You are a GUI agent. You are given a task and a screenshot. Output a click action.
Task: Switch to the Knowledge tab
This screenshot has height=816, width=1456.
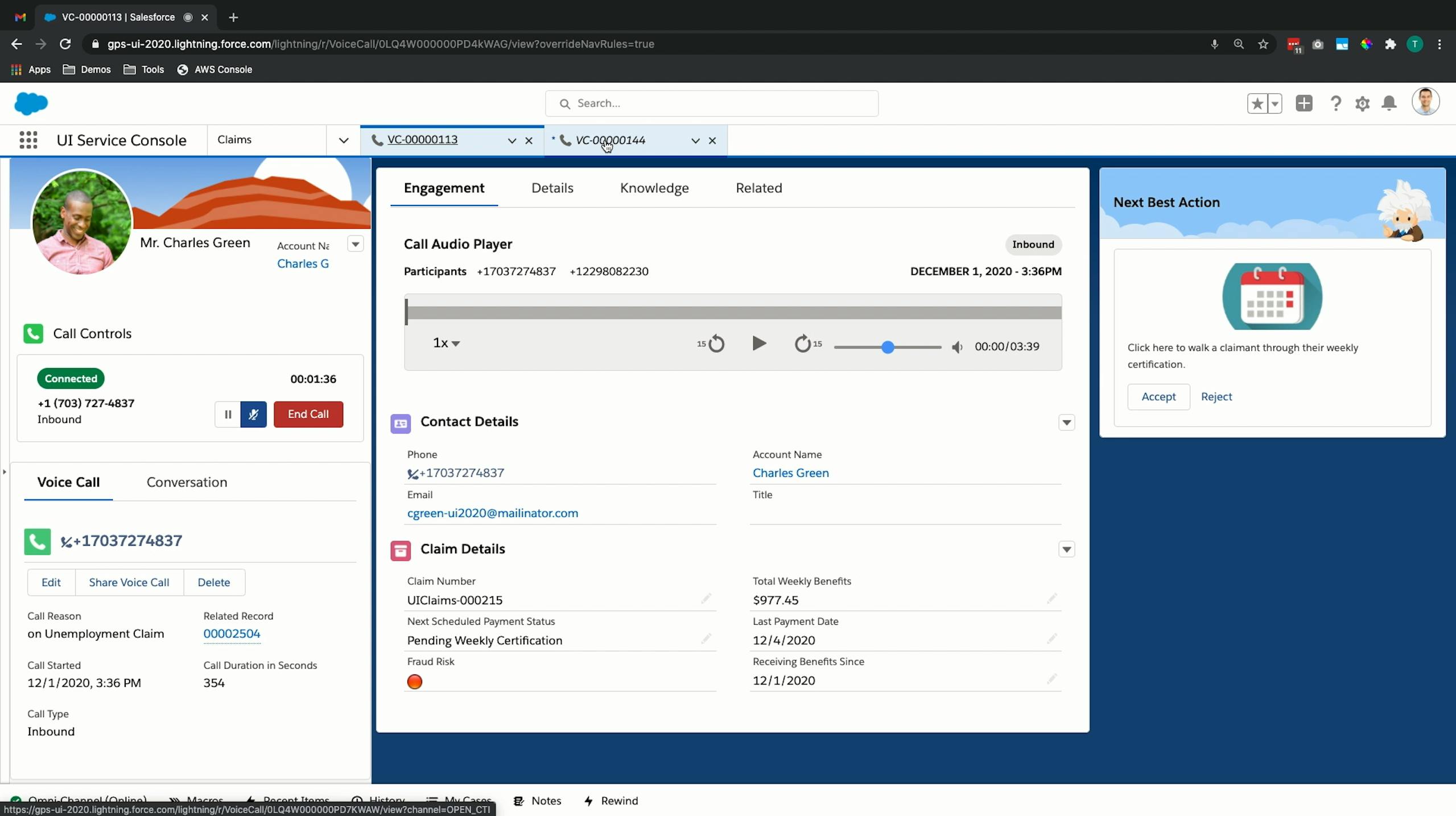click(654, 188)
